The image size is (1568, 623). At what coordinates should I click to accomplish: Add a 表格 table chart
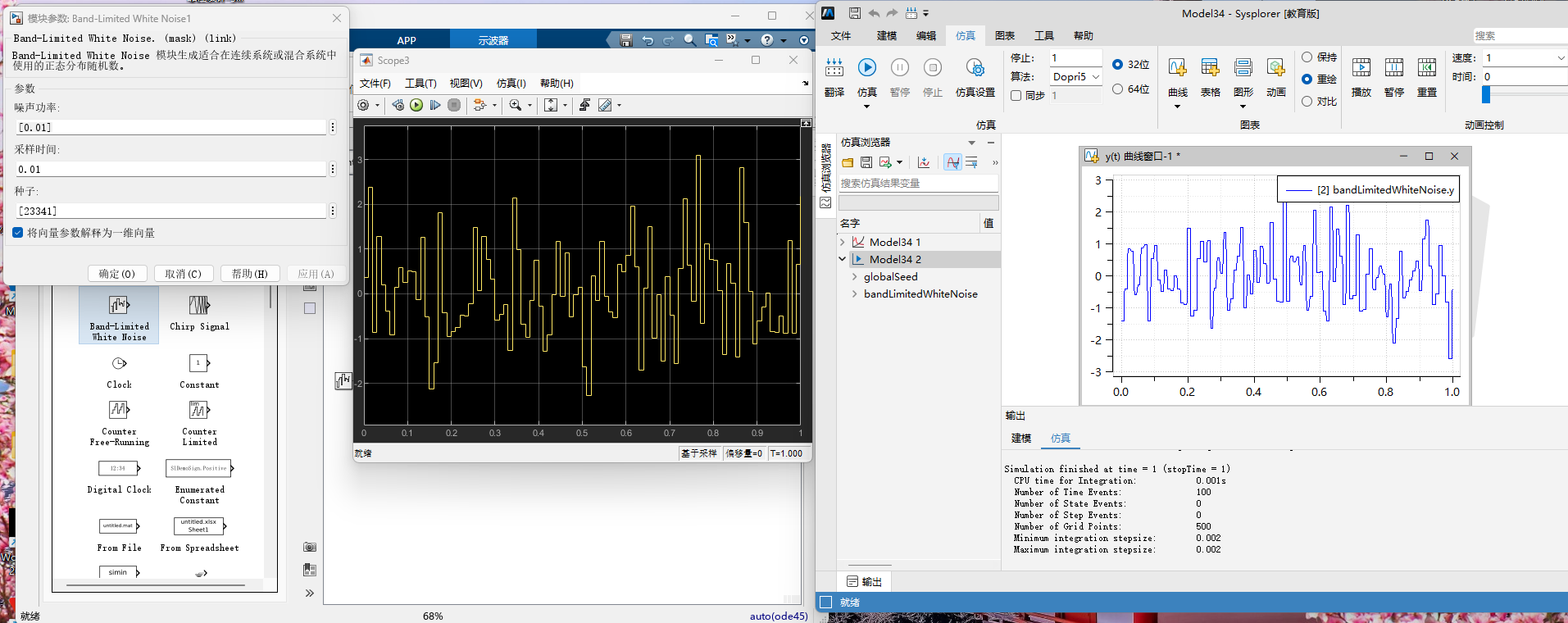tap(1210, 67)
